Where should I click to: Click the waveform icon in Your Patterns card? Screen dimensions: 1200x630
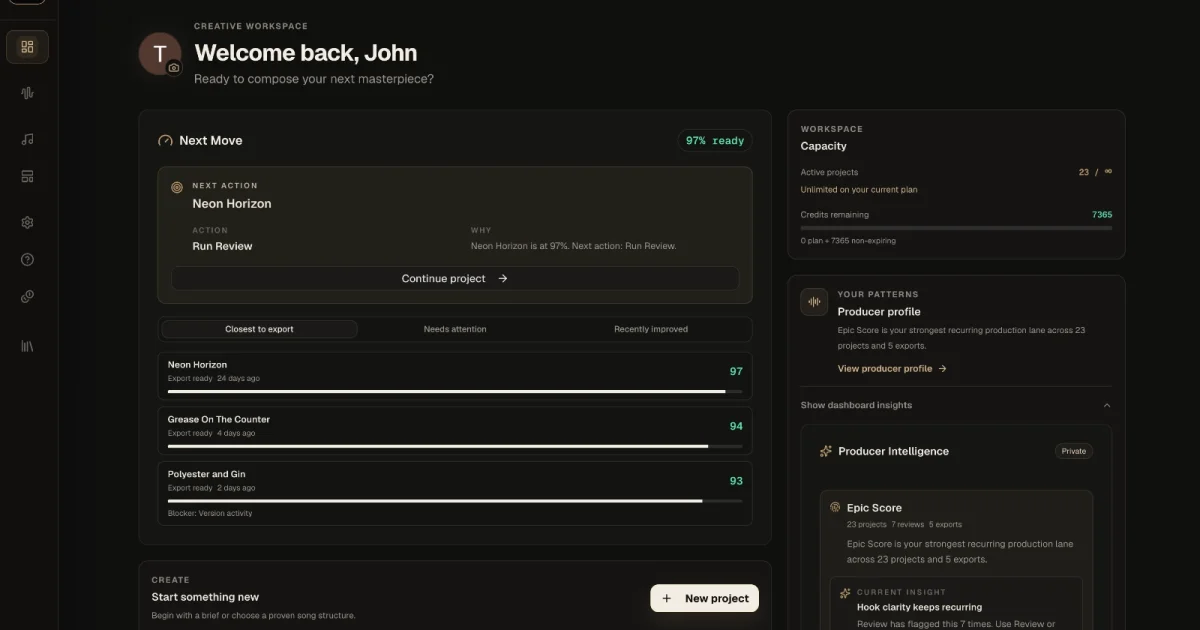[814, 302]
